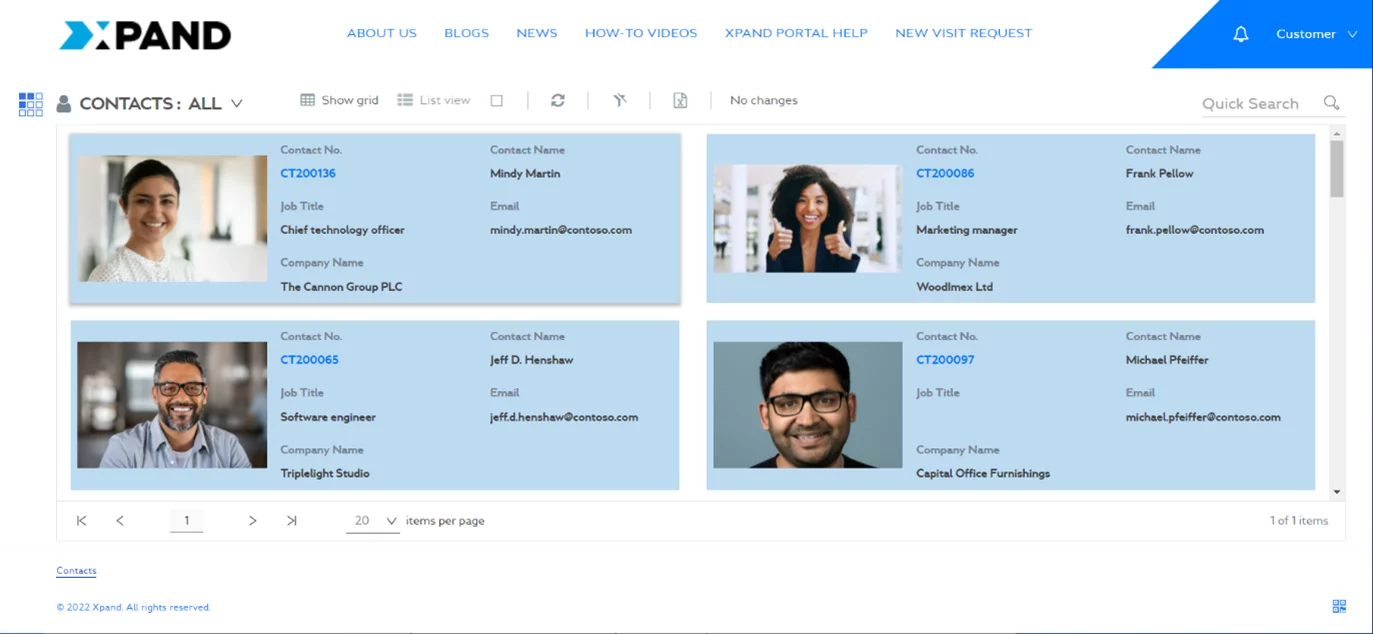
Task: Click the Quick Search magnifier icon
Action: 1331,103
